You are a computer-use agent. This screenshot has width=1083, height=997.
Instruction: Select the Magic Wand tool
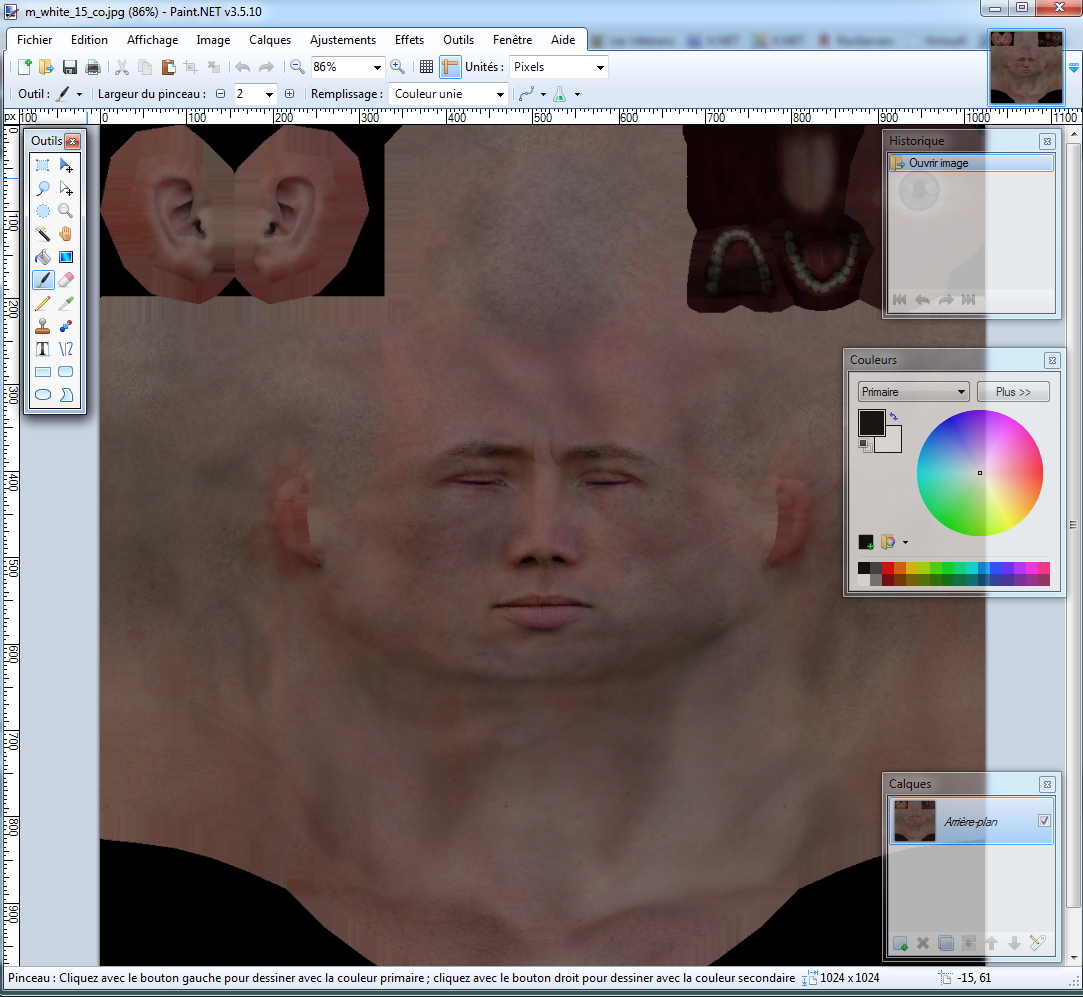[43, 234]
